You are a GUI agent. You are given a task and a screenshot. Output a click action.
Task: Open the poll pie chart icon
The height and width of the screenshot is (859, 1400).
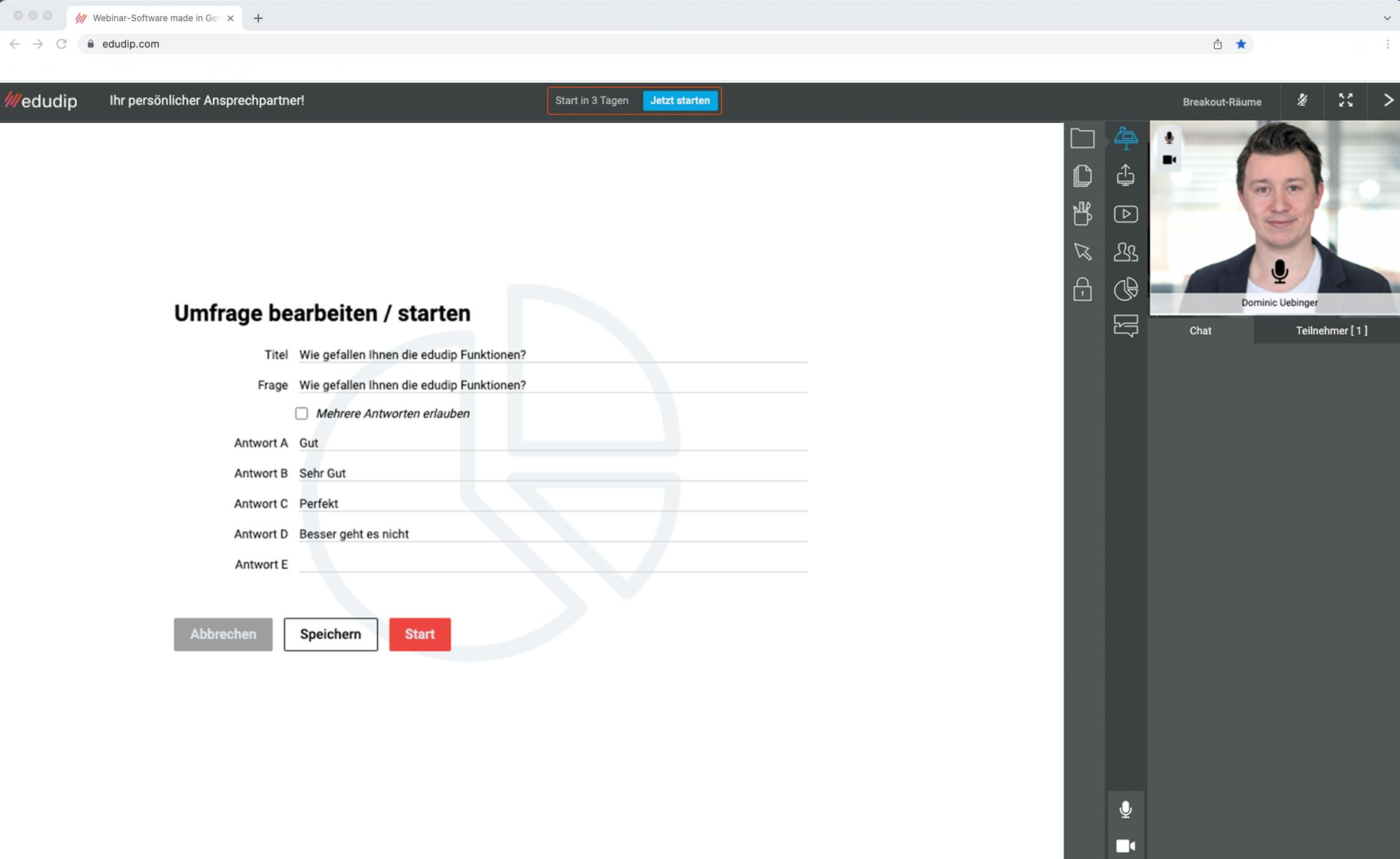click(x=1125, y=290)
